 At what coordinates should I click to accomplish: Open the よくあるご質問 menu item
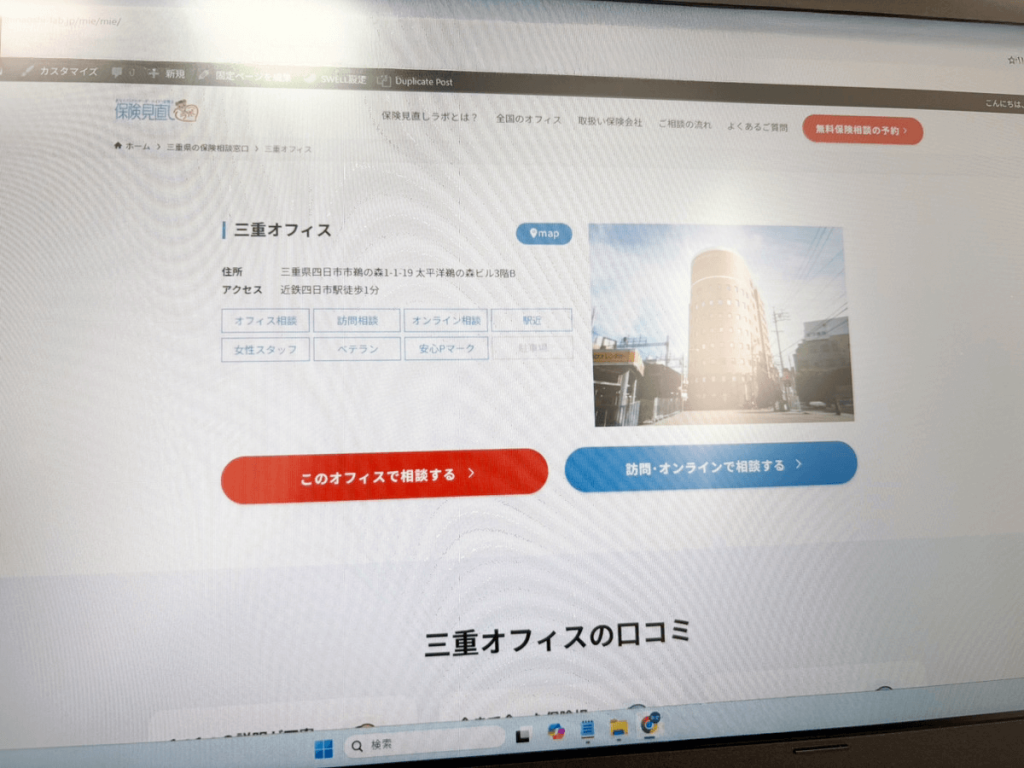(x=759, y=128)
